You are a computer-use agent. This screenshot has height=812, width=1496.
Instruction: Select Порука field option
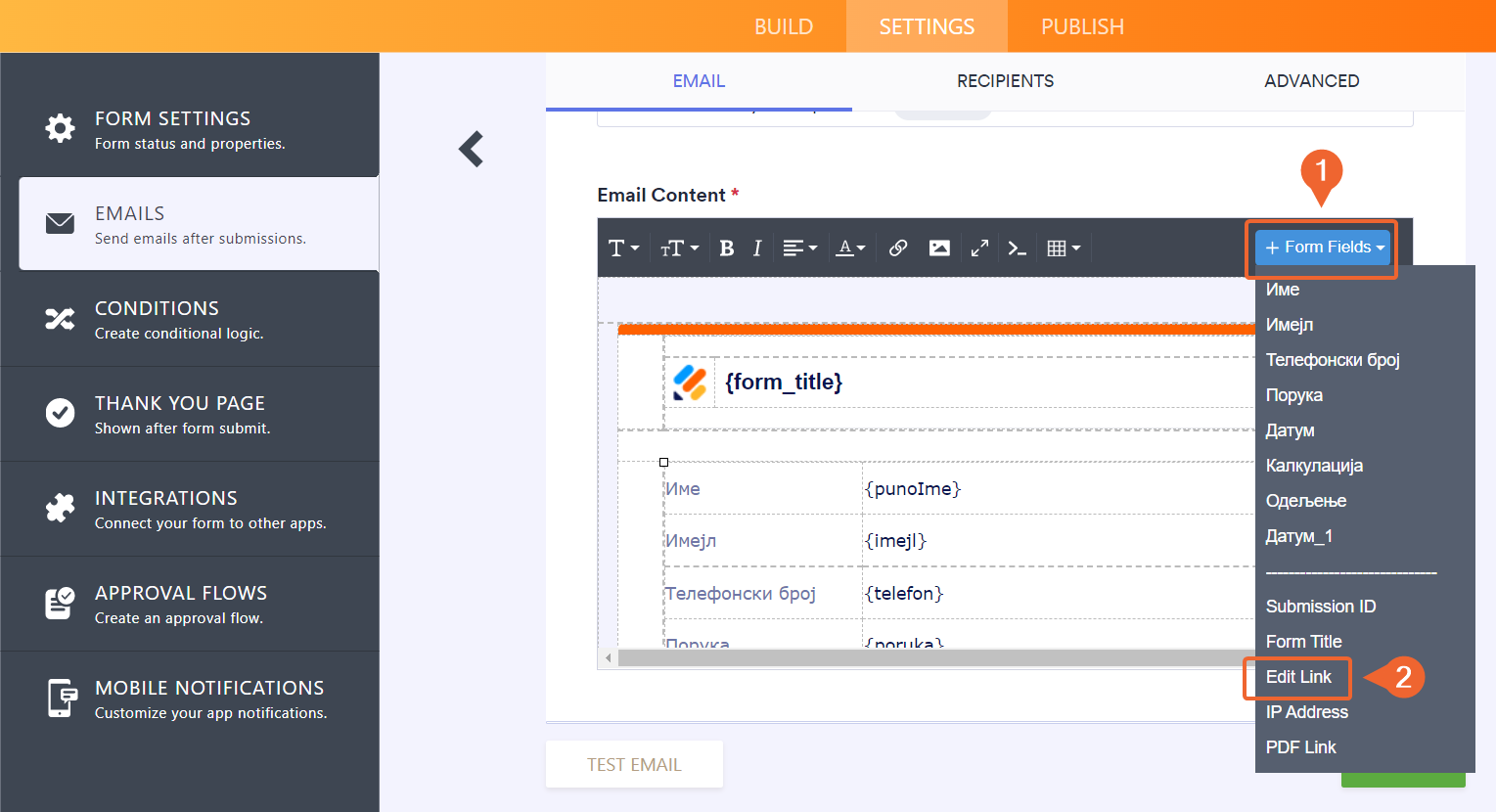1365,395
